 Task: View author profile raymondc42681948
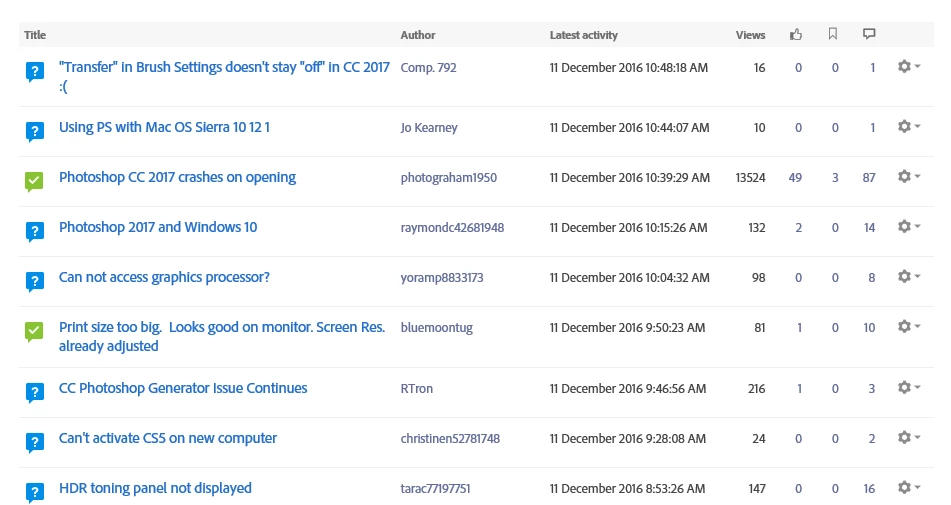click(452, 228)
